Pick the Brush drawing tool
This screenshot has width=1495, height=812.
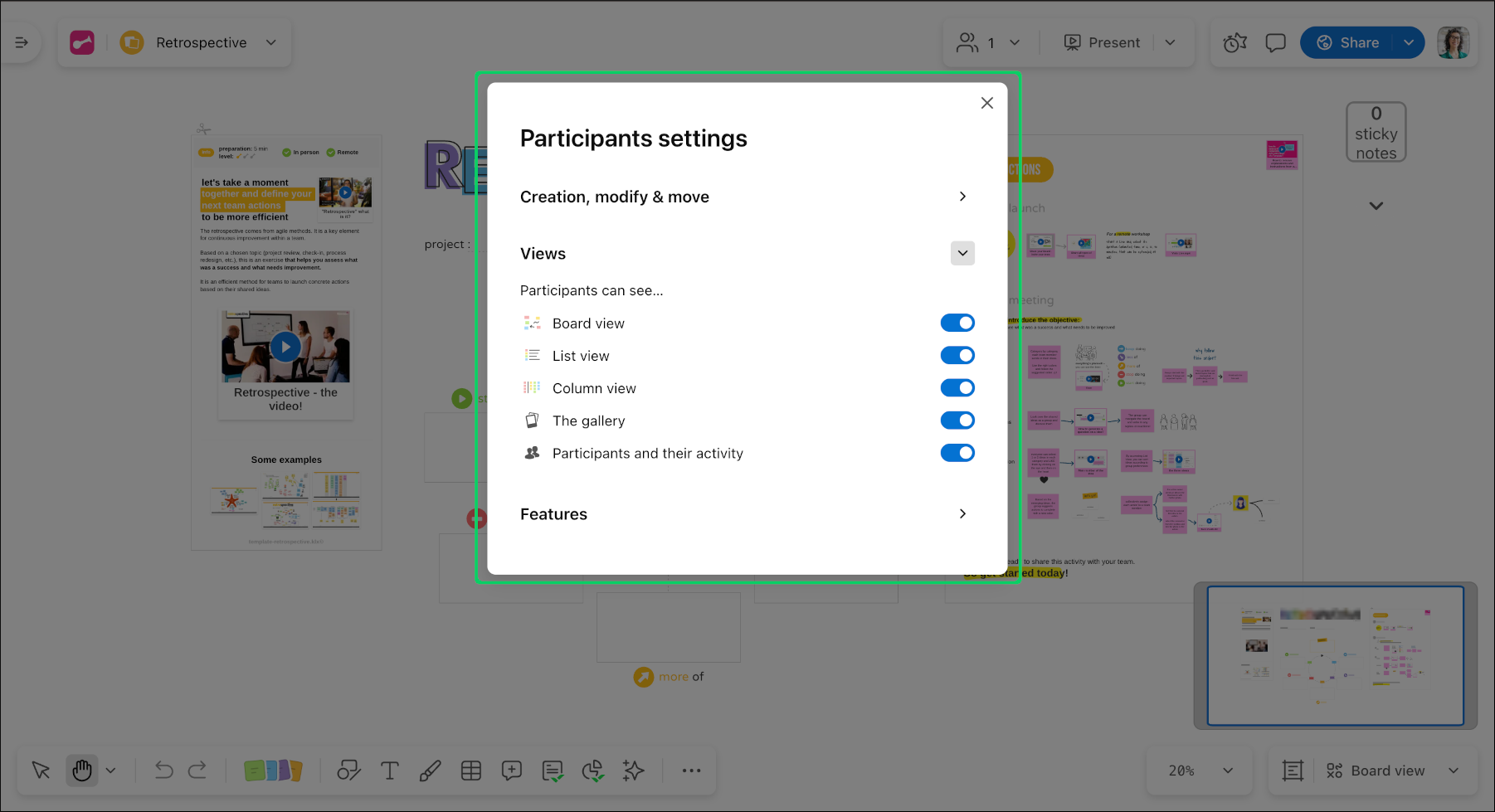point(430,771)
